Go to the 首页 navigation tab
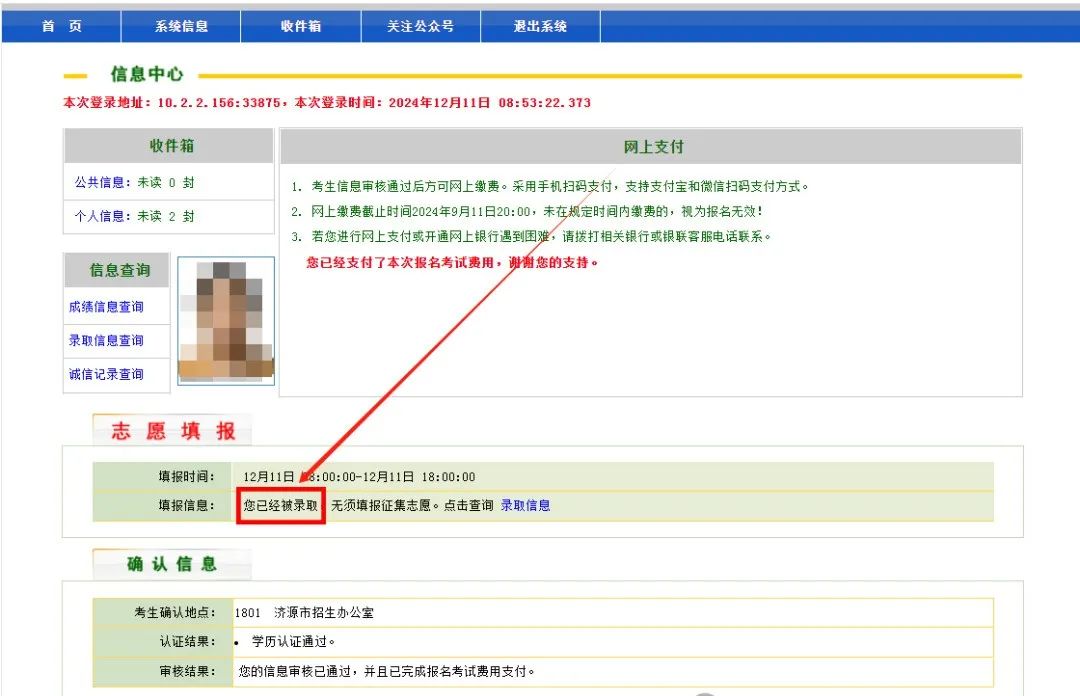This screenshot has width=1080, height=696. pyautogui.click(x=61, y=26)
